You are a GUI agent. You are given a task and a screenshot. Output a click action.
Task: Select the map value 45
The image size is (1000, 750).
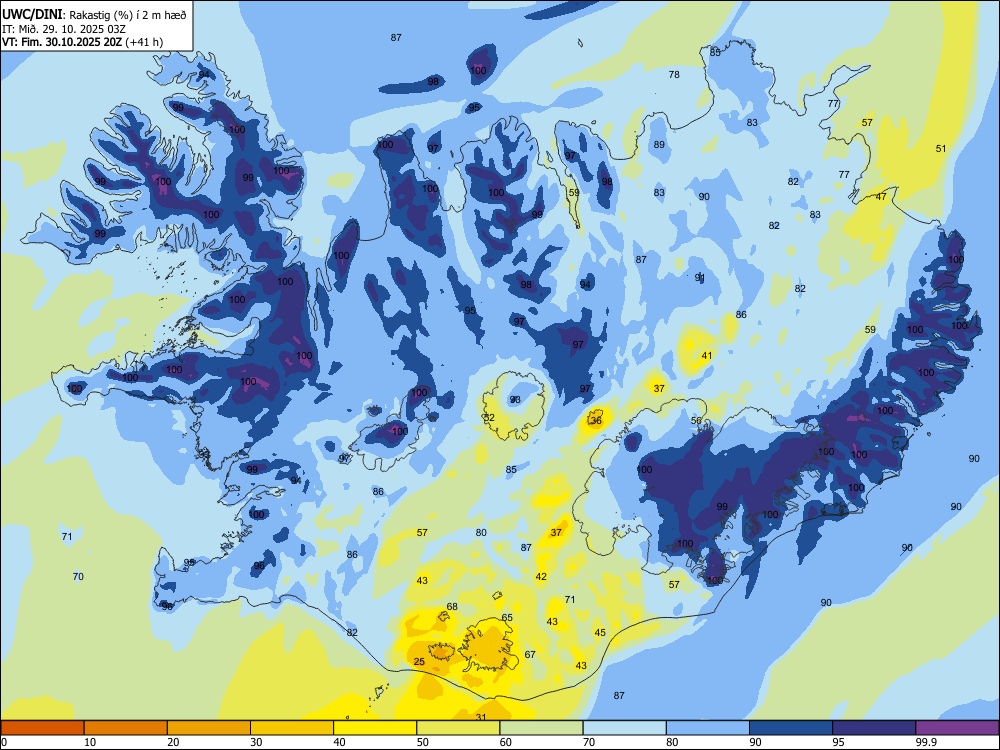pos(600,632)
